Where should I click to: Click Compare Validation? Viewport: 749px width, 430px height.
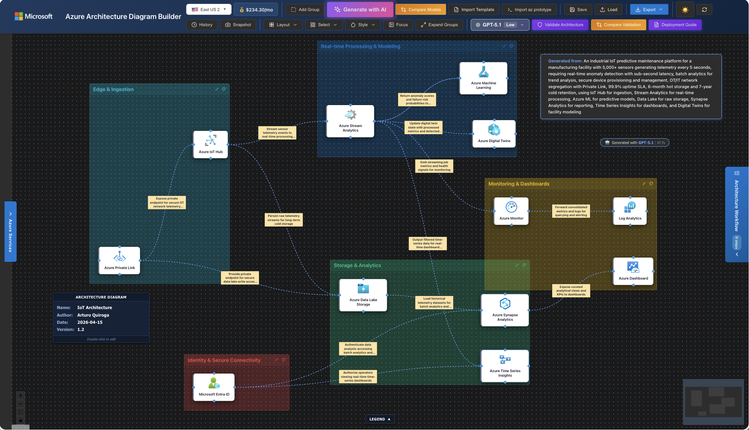coord(619,25)
